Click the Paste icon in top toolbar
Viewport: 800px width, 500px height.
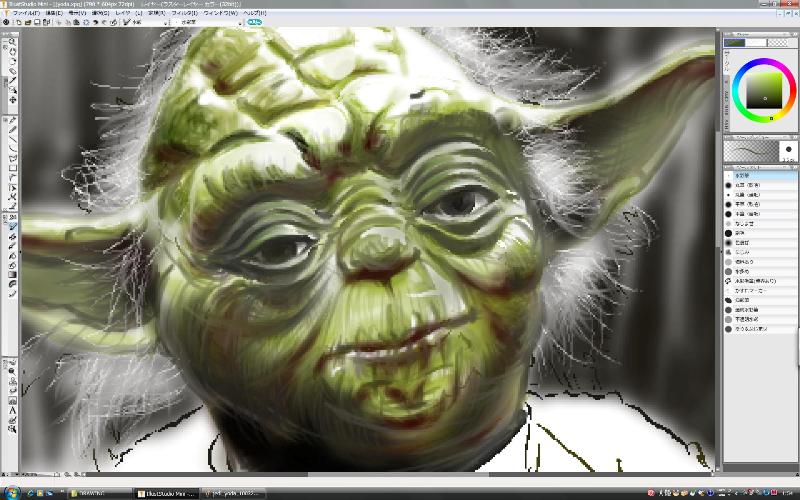77,22
